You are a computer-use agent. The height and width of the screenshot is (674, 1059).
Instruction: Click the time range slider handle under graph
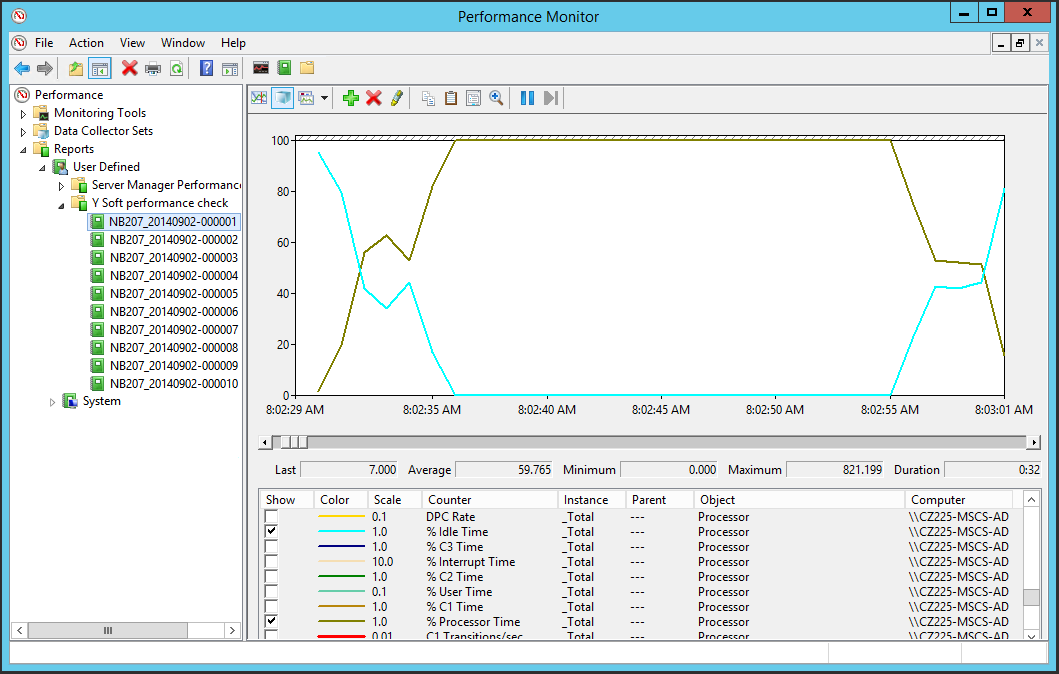293,442
